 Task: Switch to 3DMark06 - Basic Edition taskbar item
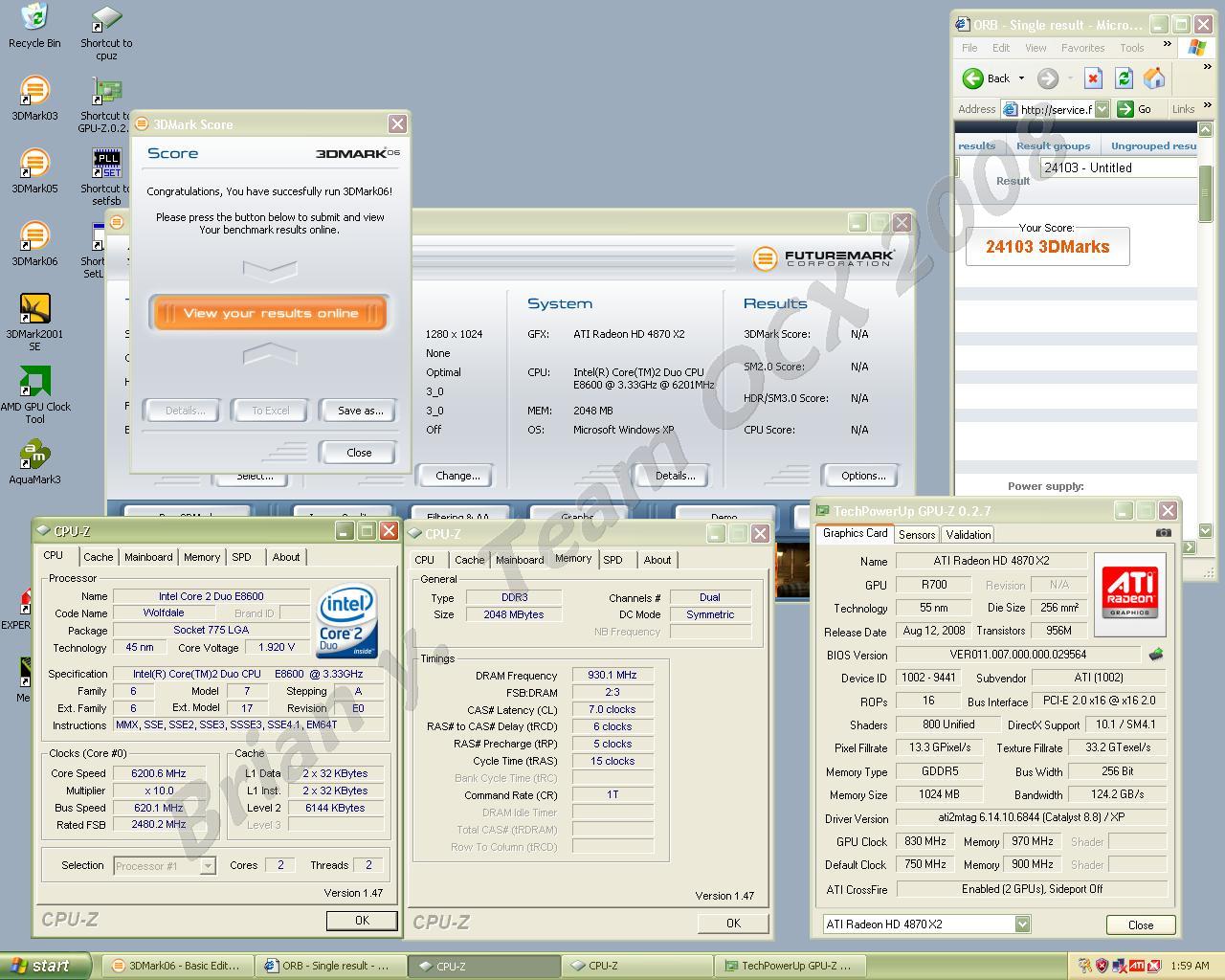tap(177, 966)
